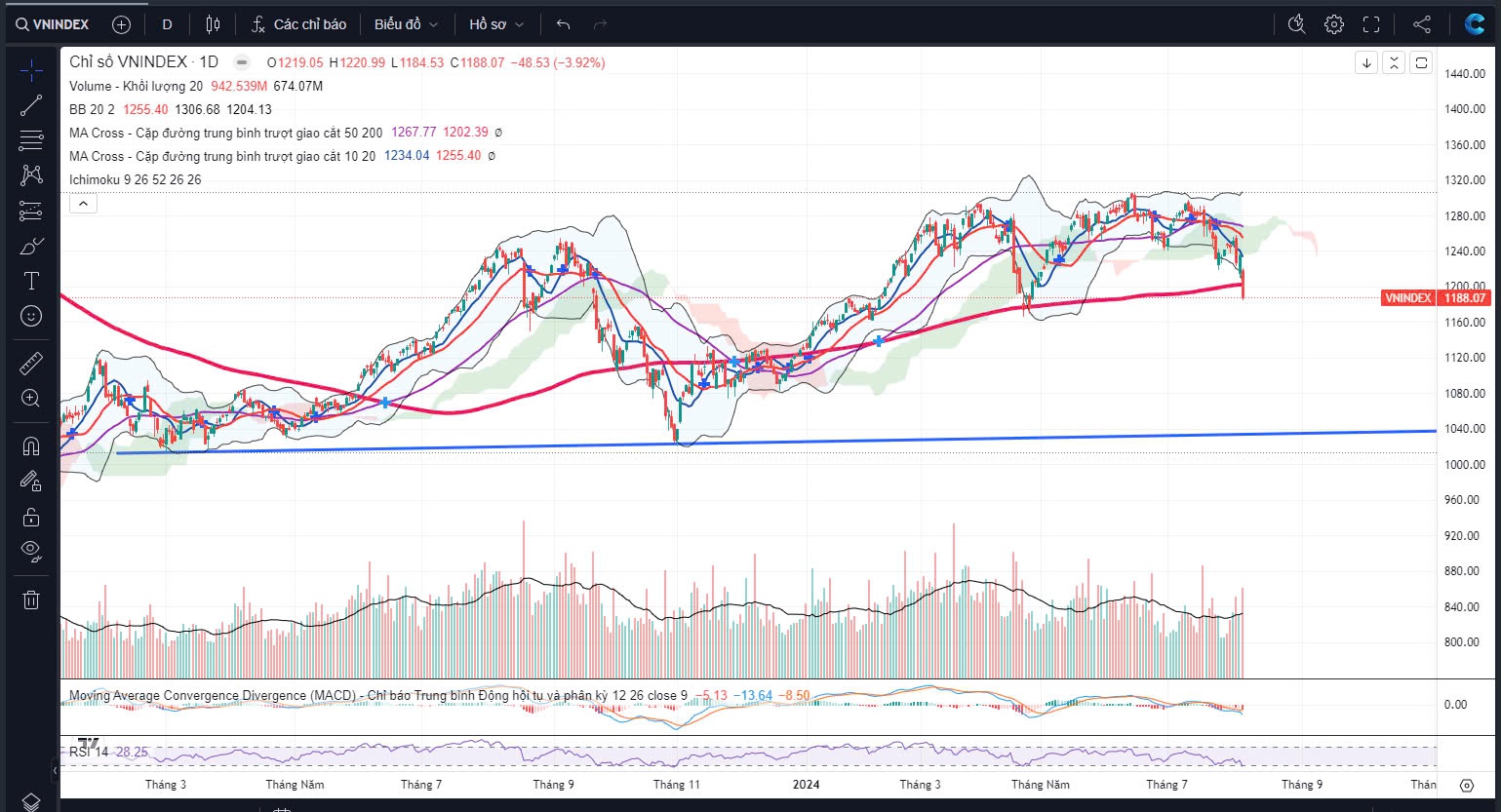The width and height of the screenshot is (1501, 812).
Task: Collapse the bottom pane double-arrow near RSI
Action: pos(55,770)
